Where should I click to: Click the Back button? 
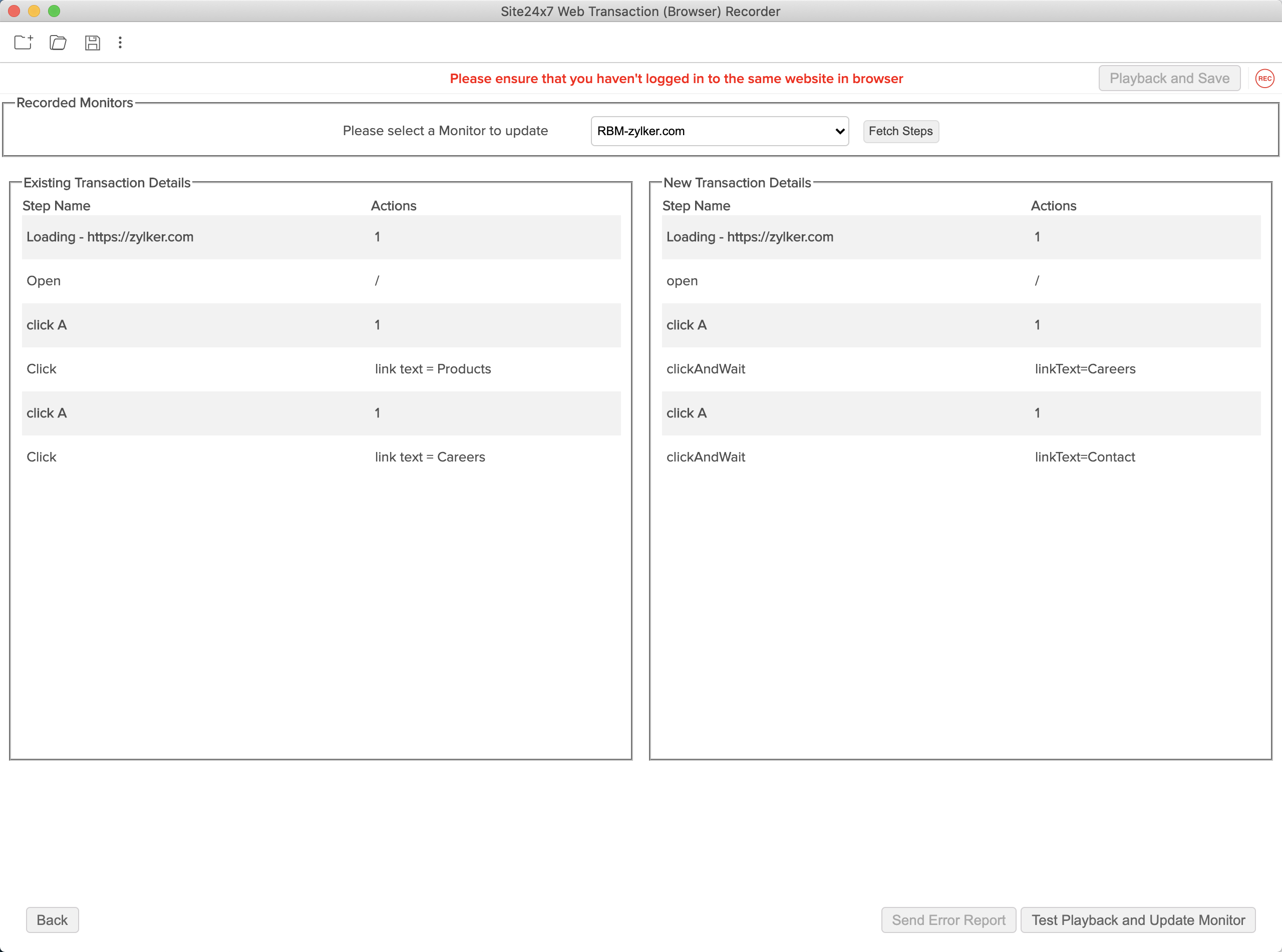point(52,920)
